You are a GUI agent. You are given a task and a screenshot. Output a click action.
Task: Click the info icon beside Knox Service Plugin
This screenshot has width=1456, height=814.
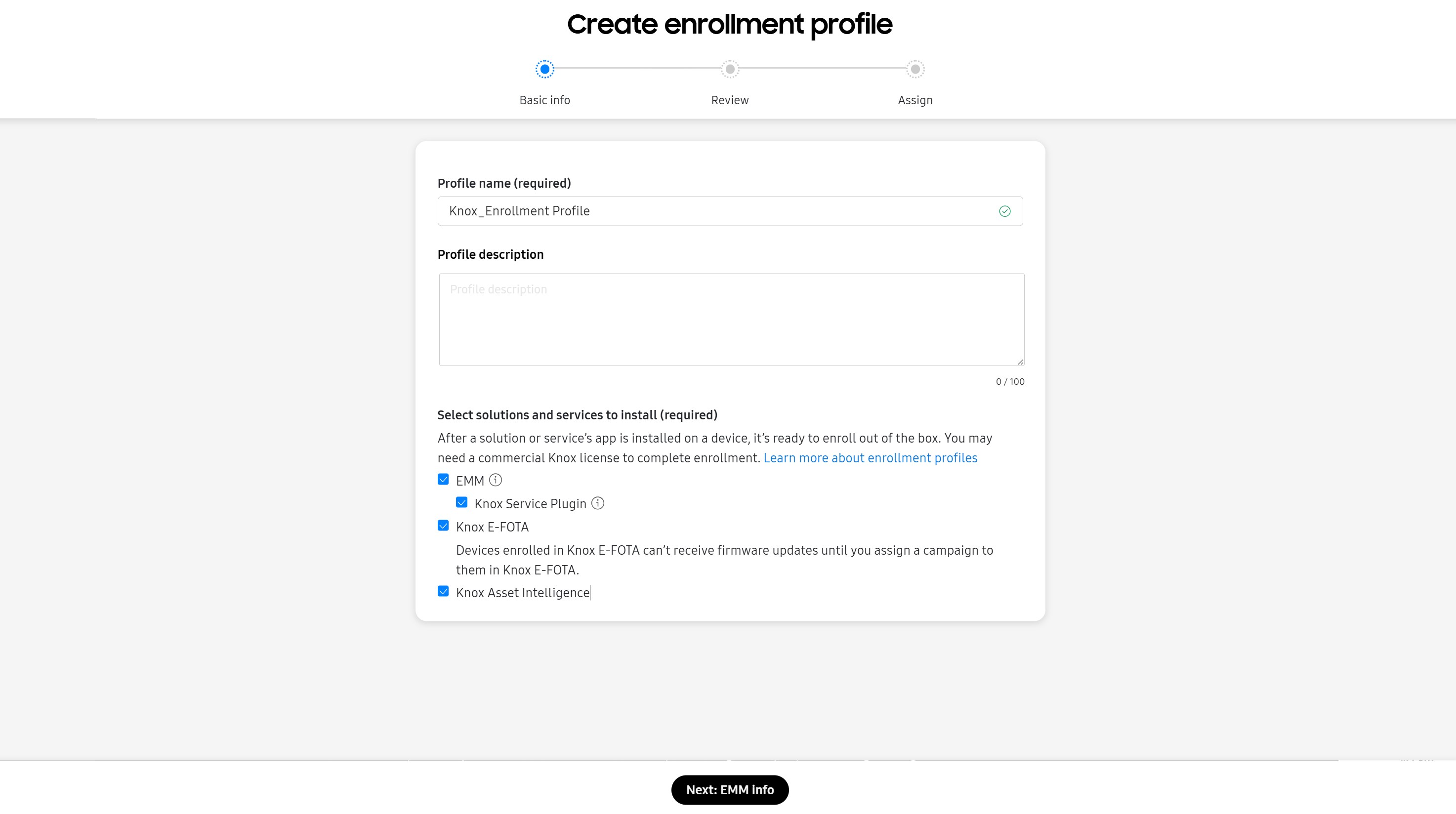(x=598, y=503)
